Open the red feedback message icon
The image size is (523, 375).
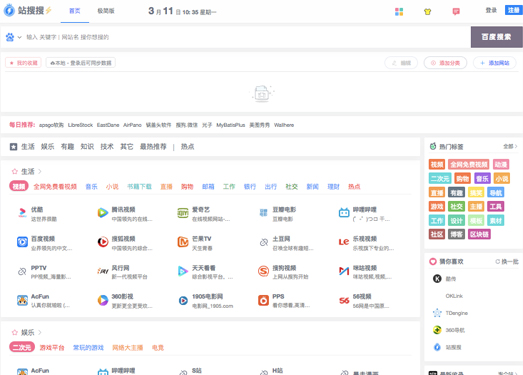[x=456, y=12]
